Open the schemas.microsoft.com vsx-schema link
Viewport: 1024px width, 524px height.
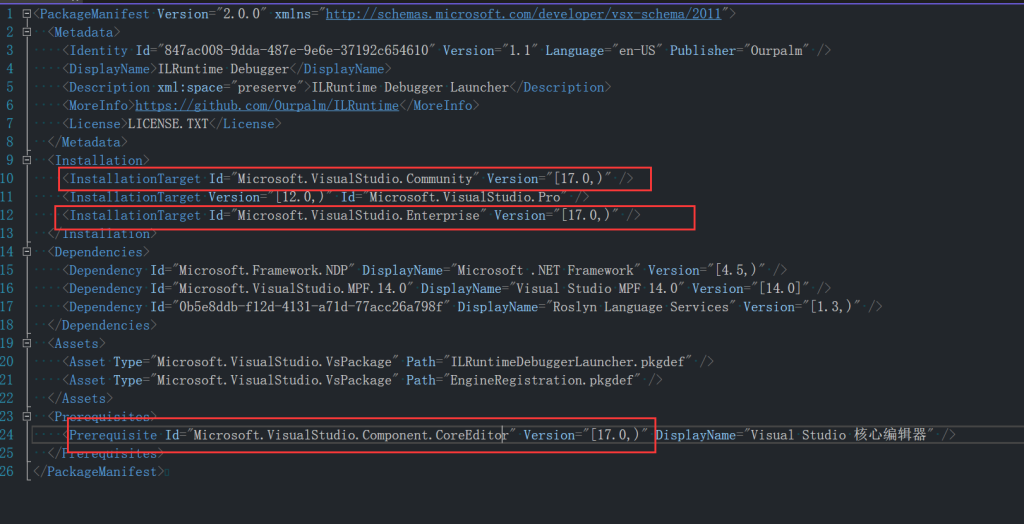(523, 14)
